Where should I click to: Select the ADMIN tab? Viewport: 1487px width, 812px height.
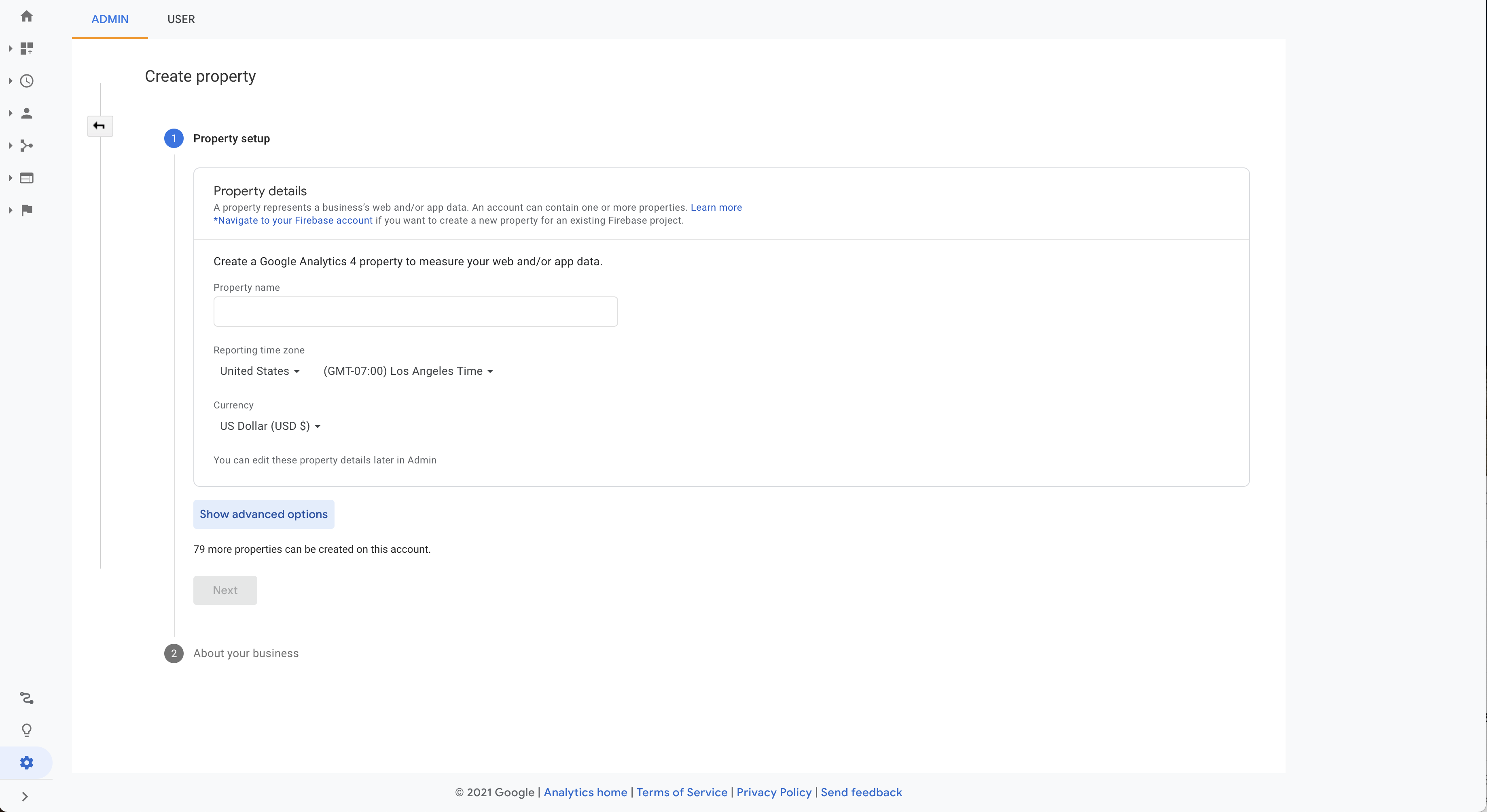110,19
